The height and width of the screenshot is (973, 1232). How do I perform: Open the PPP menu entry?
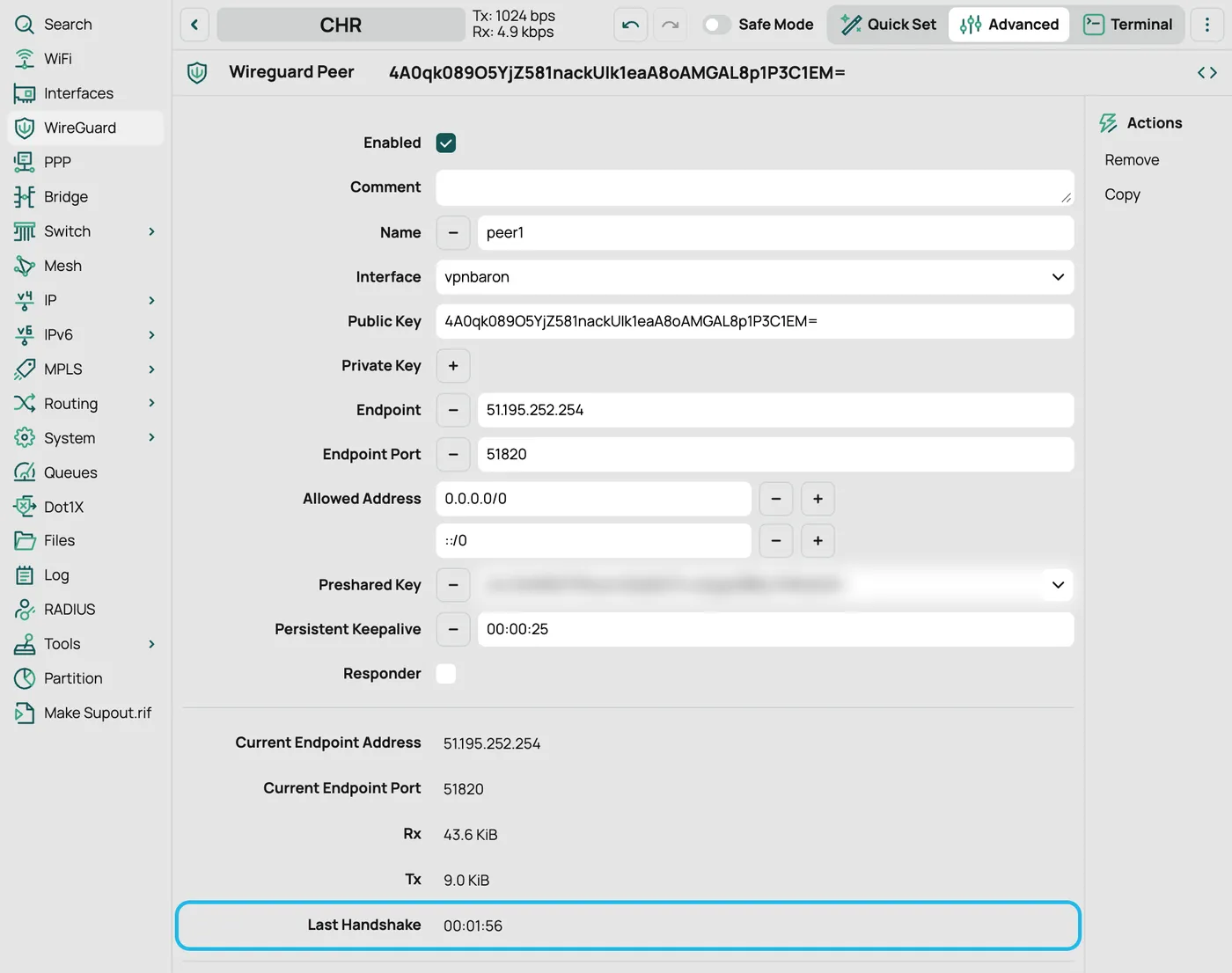(x=42, y=162)
